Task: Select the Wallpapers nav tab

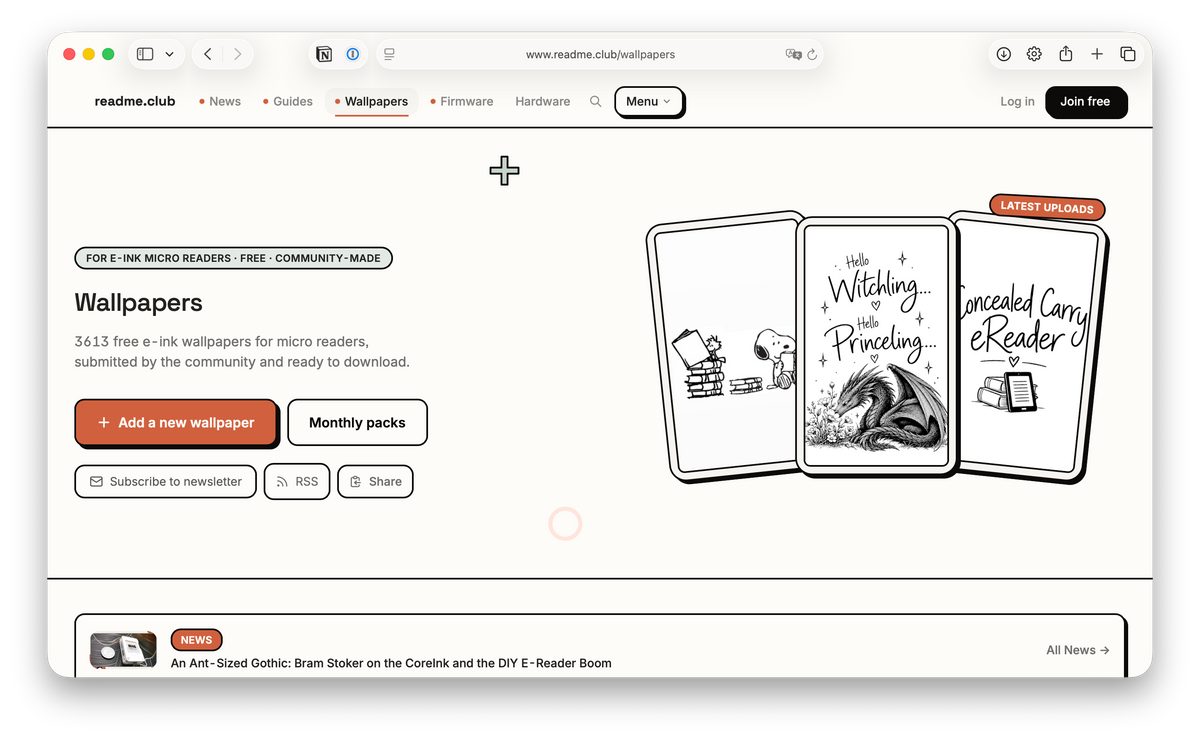Action: 371,101
